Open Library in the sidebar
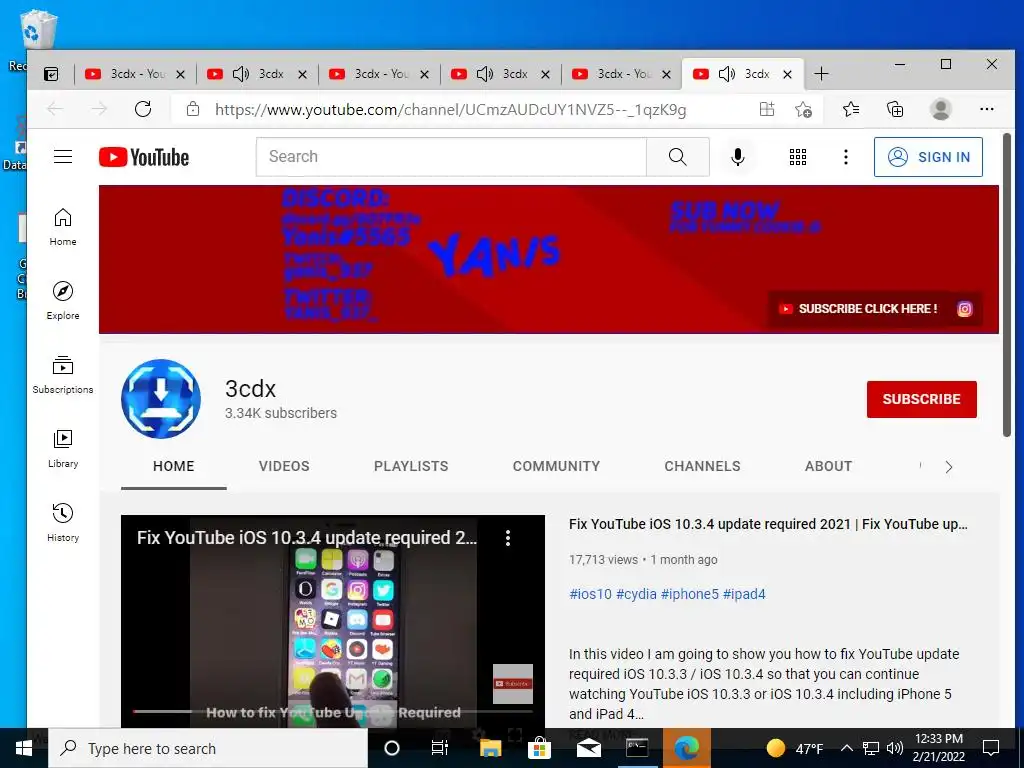The height and width of the screenshot is (768, 1024). pos(63,449)
